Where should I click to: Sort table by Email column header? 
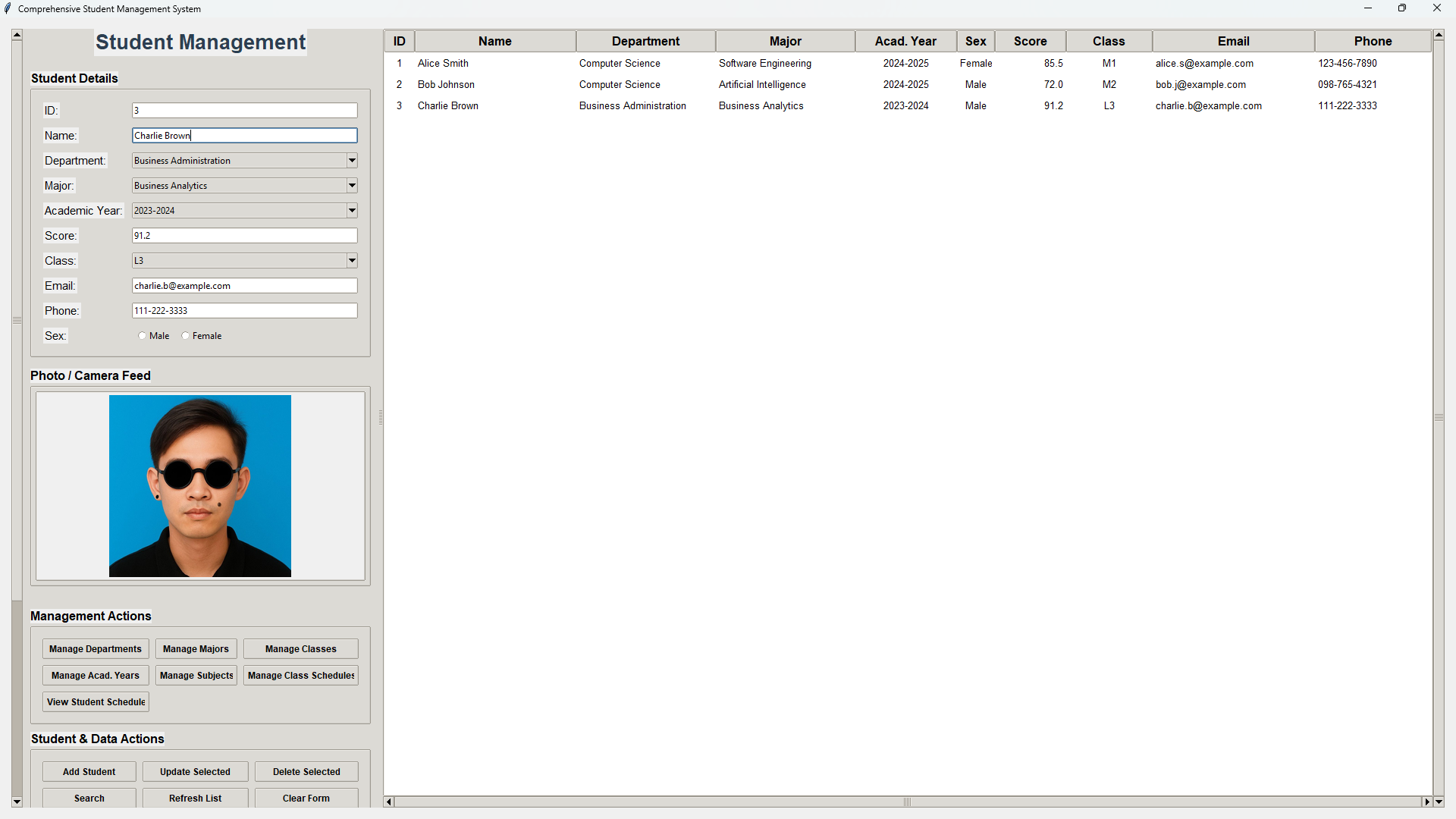pyautogui.click(x=1234, y=42)
